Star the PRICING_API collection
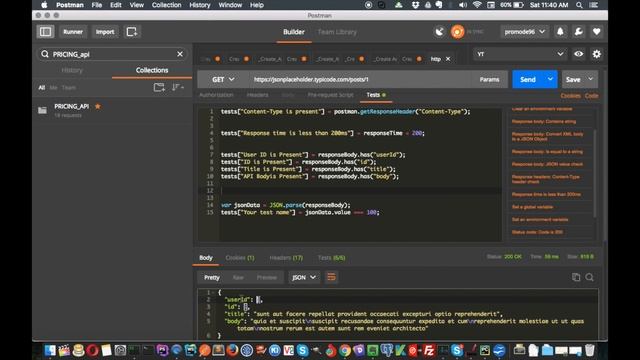 coord(98,106)
